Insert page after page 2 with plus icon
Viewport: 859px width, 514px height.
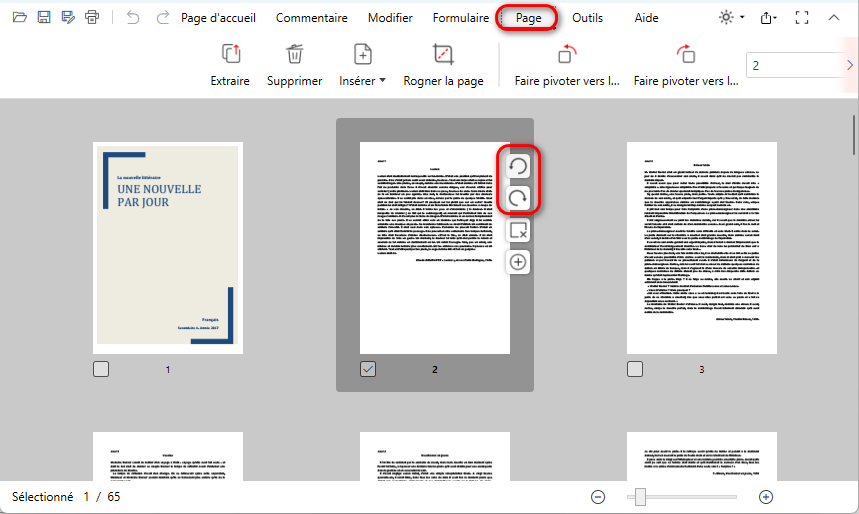(x=518, y=262)
